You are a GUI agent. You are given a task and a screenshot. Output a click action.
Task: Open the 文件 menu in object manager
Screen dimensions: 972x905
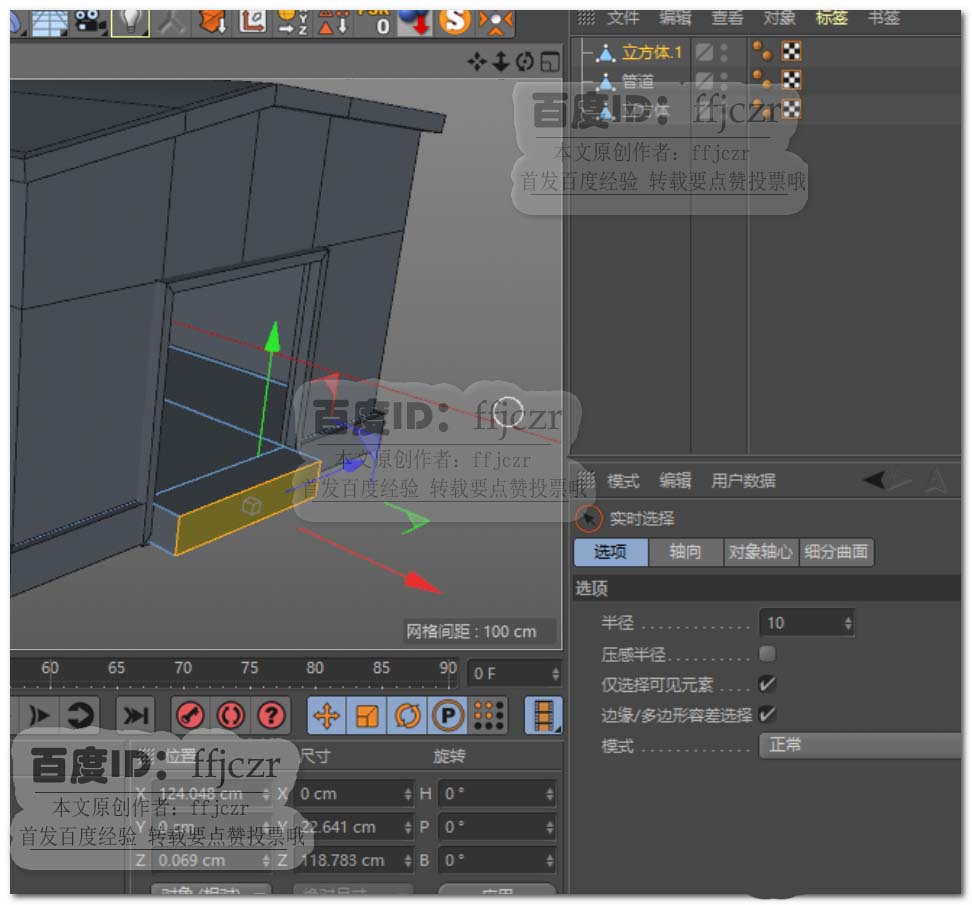(623, 19)
